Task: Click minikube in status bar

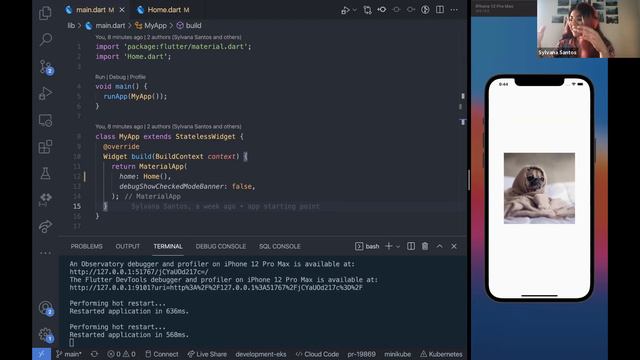Action: click(398, 354)
